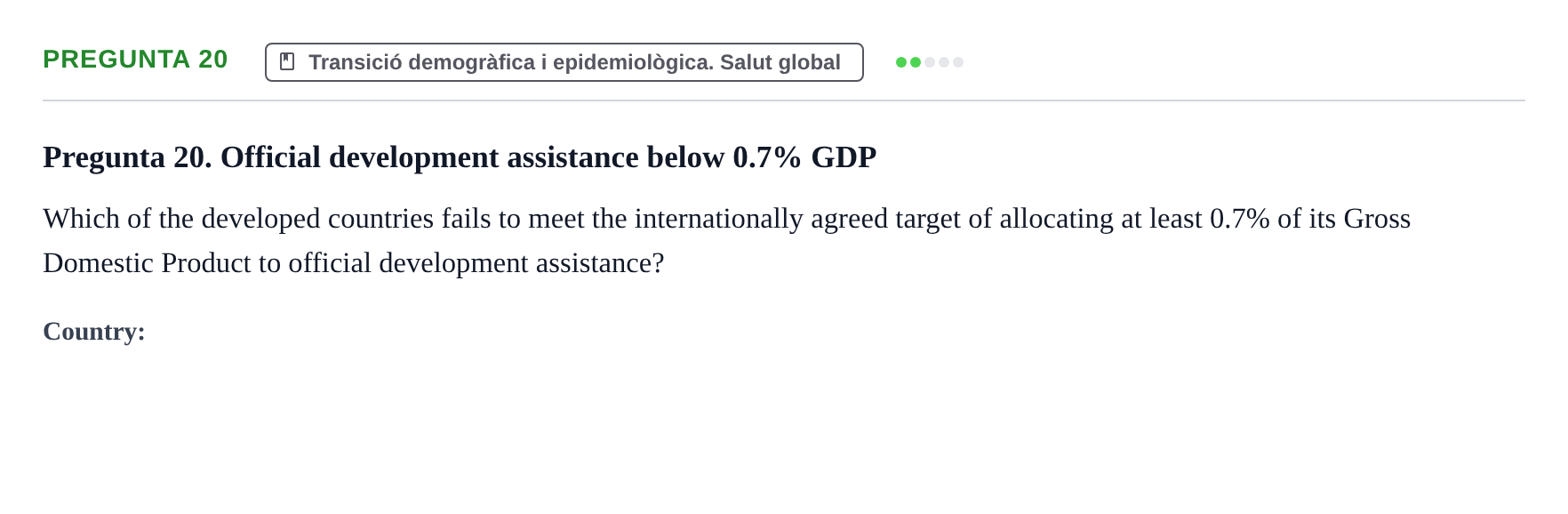The width and height of the screenshot is (1568, 514).
Task: Open the Transició demogràfica i epidemiològica topic tag
Action: [564, 62]
